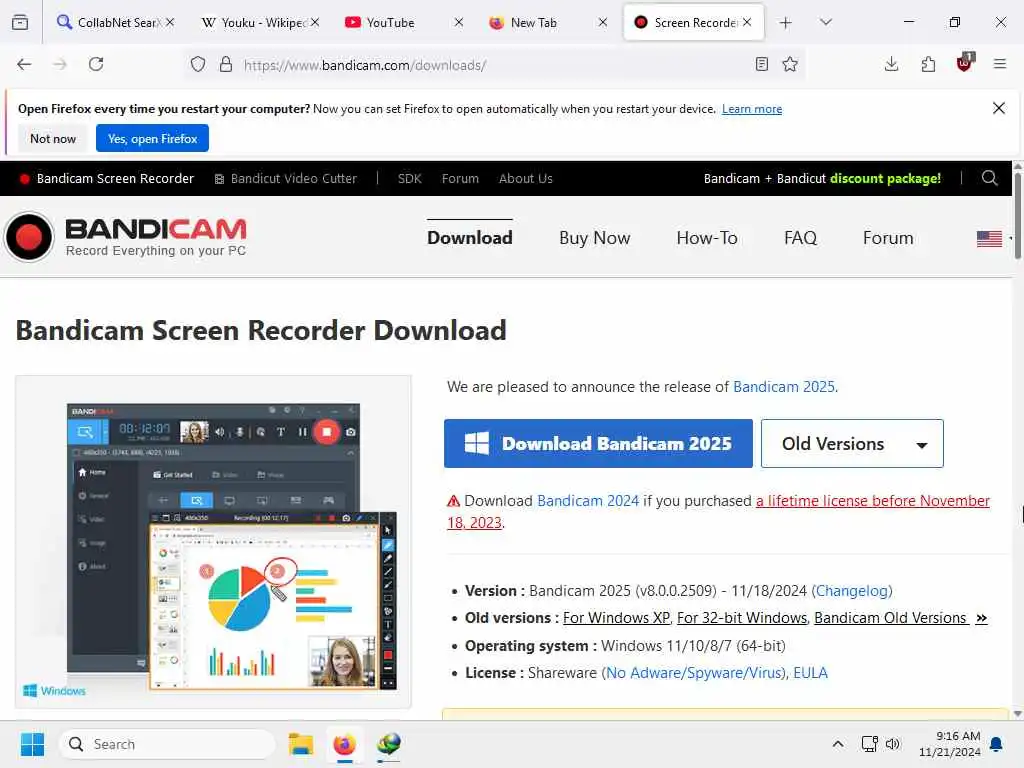Click the site security padlock icon
This screenshot has height=768, width=1024.
click(x=226, y=64)
